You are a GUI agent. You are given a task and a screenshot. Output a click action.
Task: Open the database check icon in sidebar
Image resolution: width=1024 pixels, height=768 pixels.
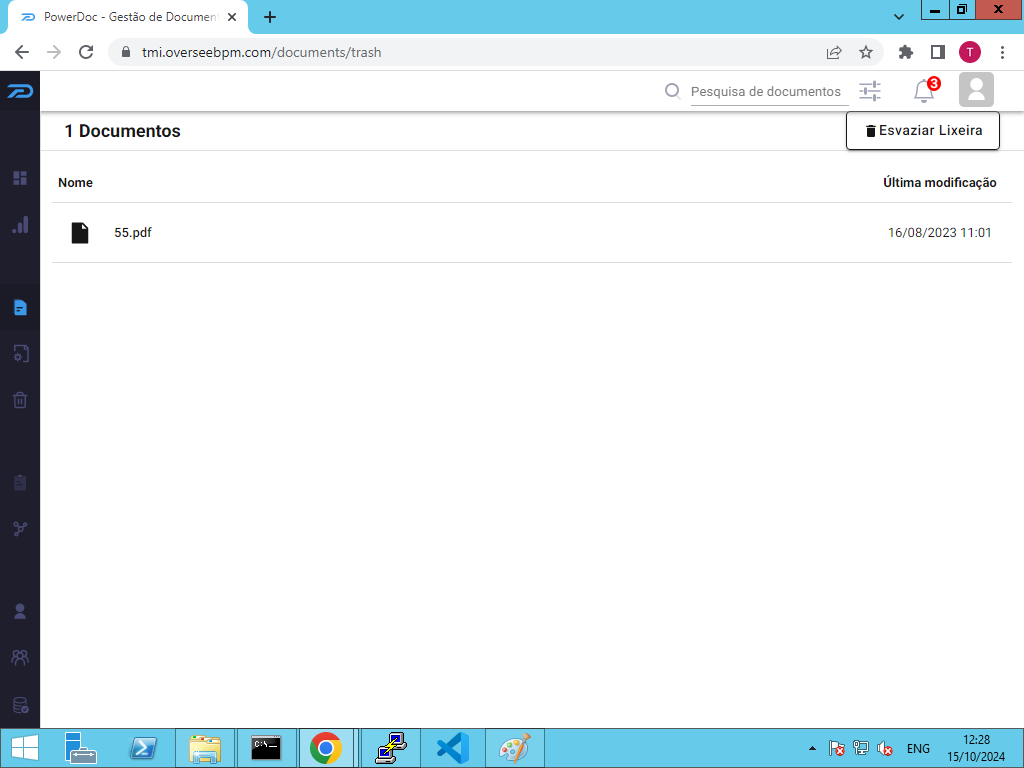(20, 705)
